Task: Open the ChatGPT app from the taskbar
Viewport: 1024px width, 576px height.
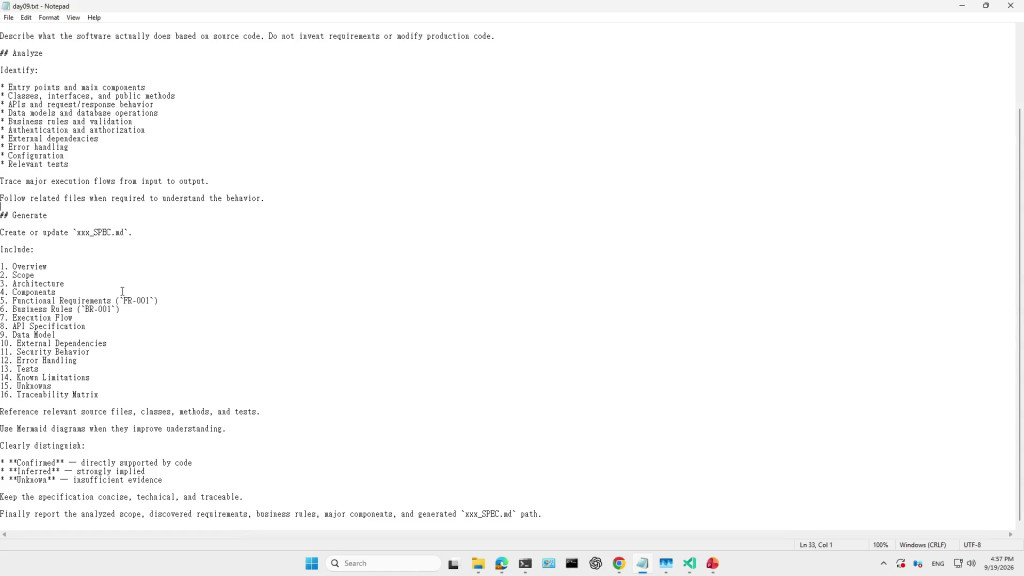Action: pos(596,563)
